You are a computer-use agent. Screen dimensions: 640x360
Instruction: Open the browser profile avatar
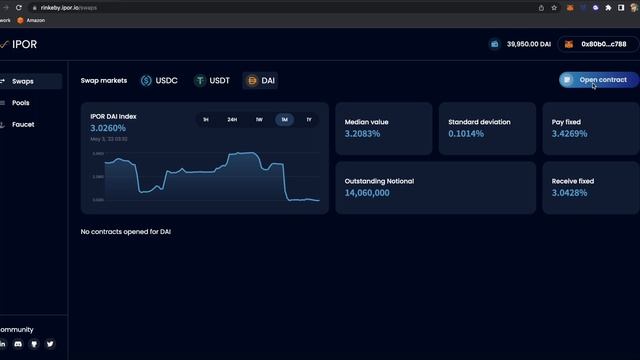634,8
